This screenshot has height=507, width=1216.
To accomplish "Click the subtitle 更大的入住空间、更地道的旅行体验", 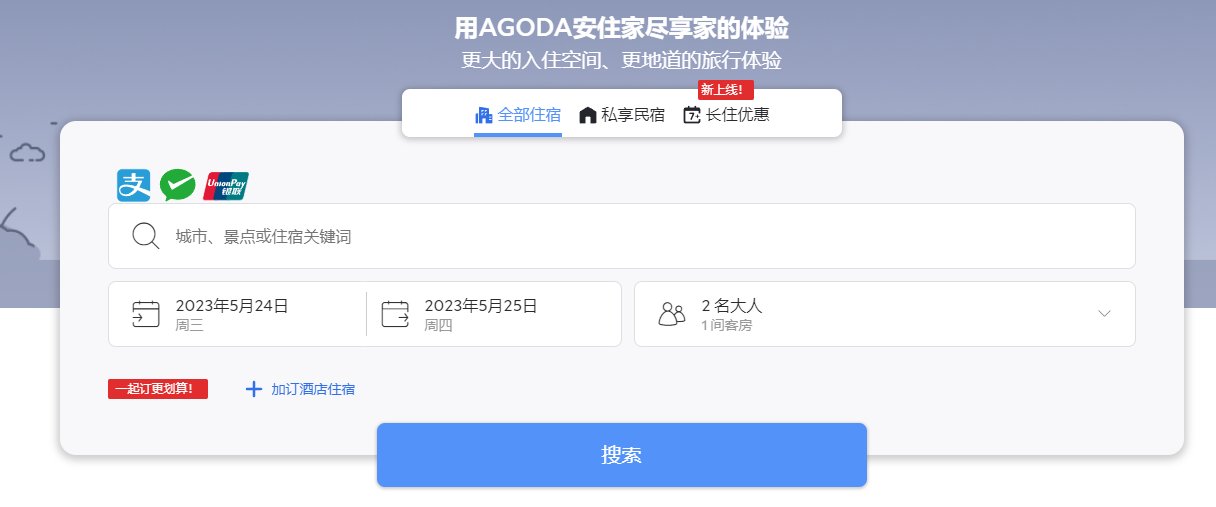I will [622, 60].
